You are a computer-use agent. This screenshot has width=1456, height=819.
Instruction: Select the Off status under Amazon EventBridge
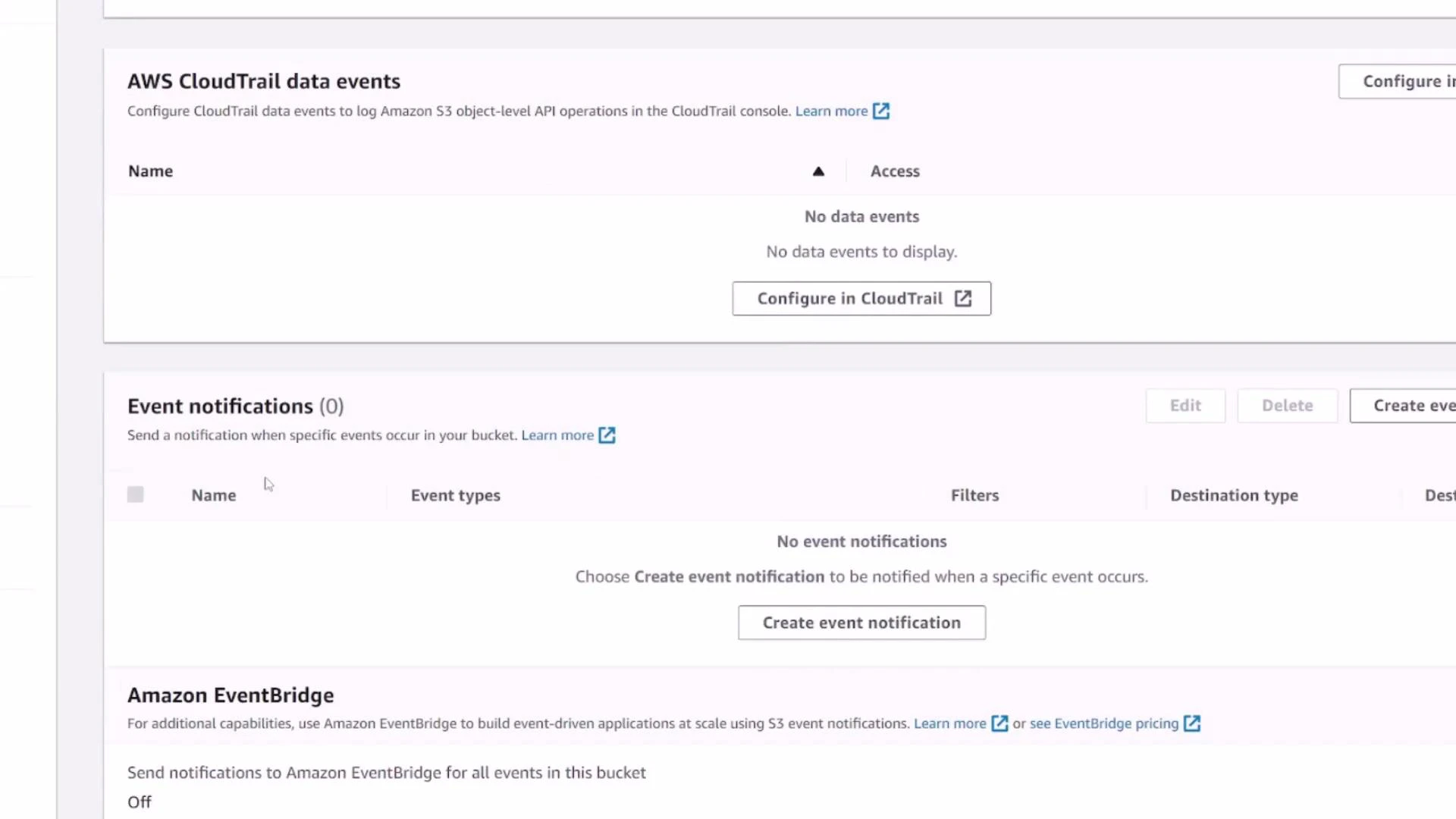139,802
